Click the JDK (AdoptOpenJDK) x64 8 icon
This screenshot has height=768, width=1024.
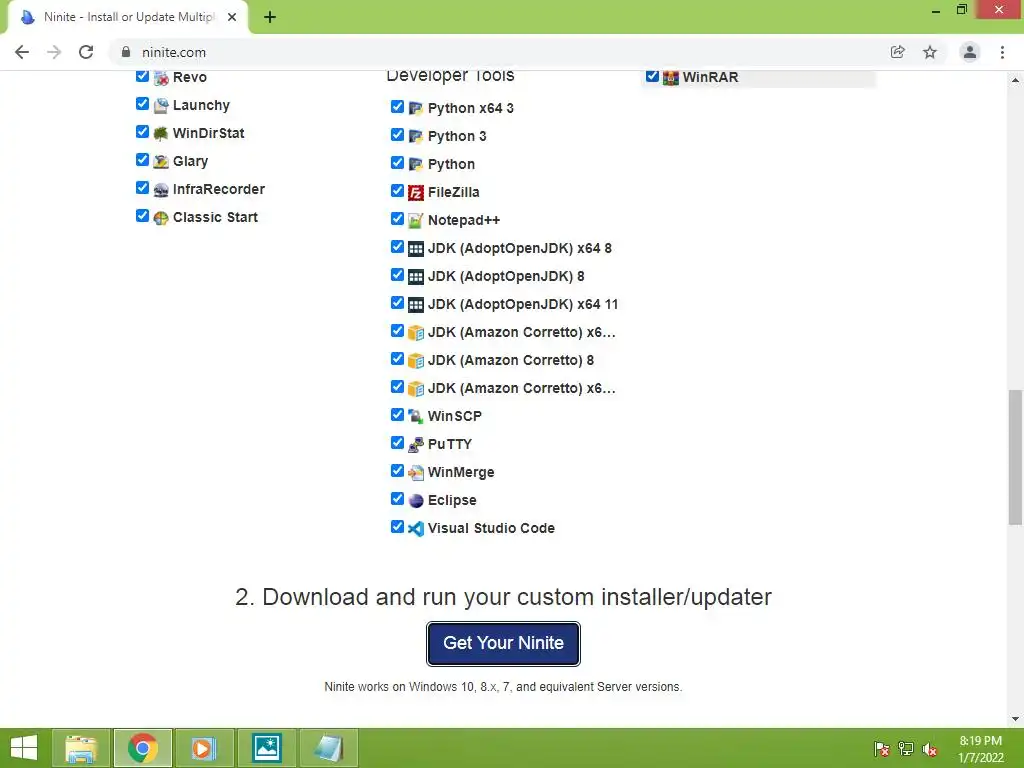[x=415, y=249]
